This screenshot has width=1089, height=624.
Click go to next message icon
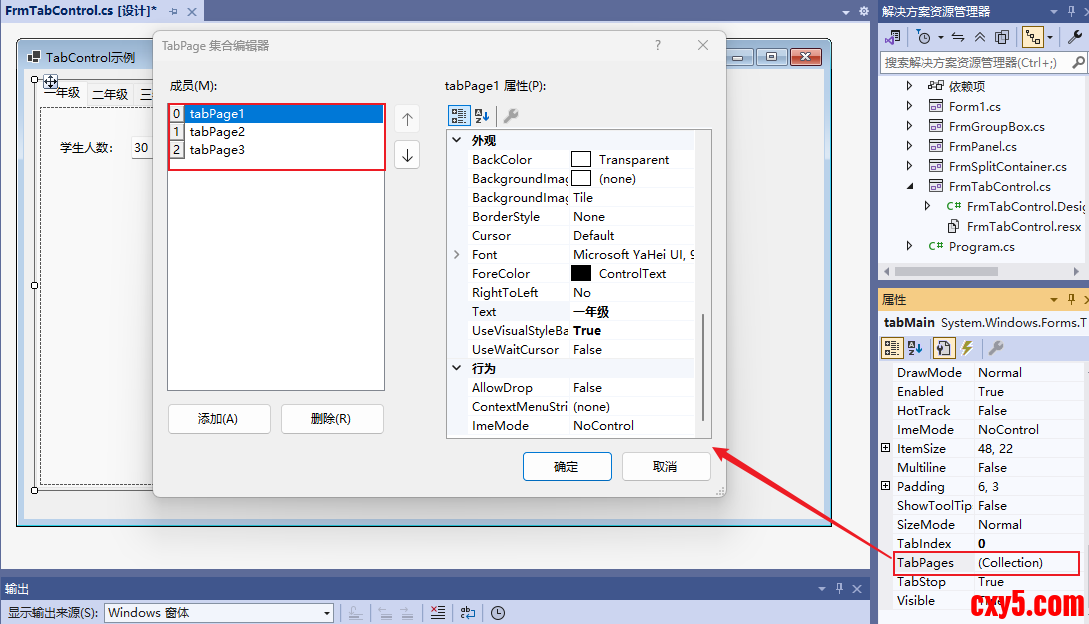(407, 613)
